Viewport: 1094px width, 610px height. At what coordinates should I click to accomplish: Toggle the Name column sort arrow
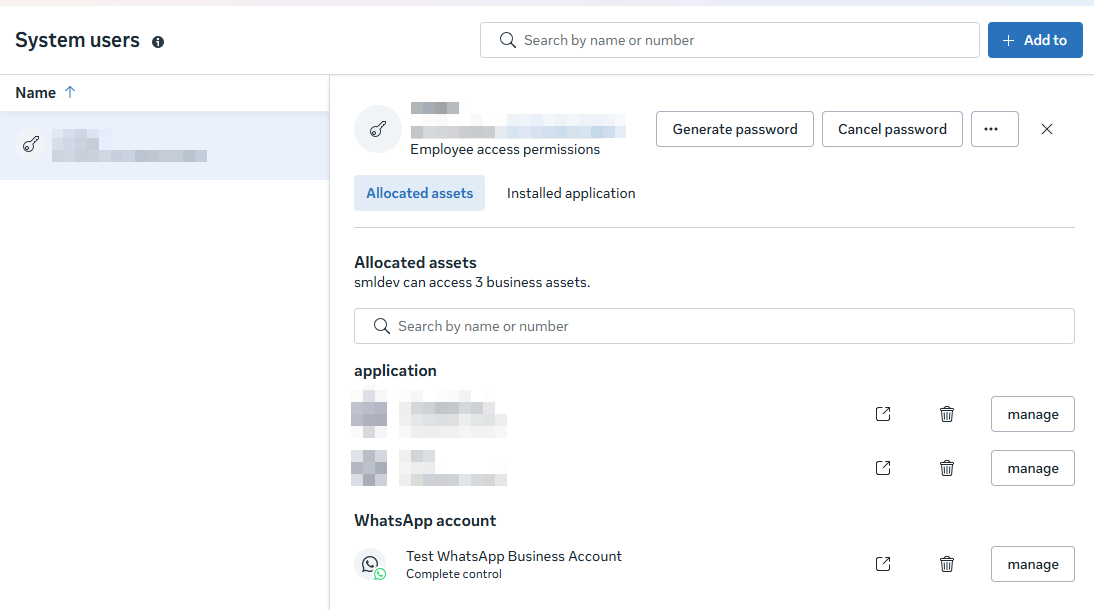pyautogui.click(x=70, y=92)
